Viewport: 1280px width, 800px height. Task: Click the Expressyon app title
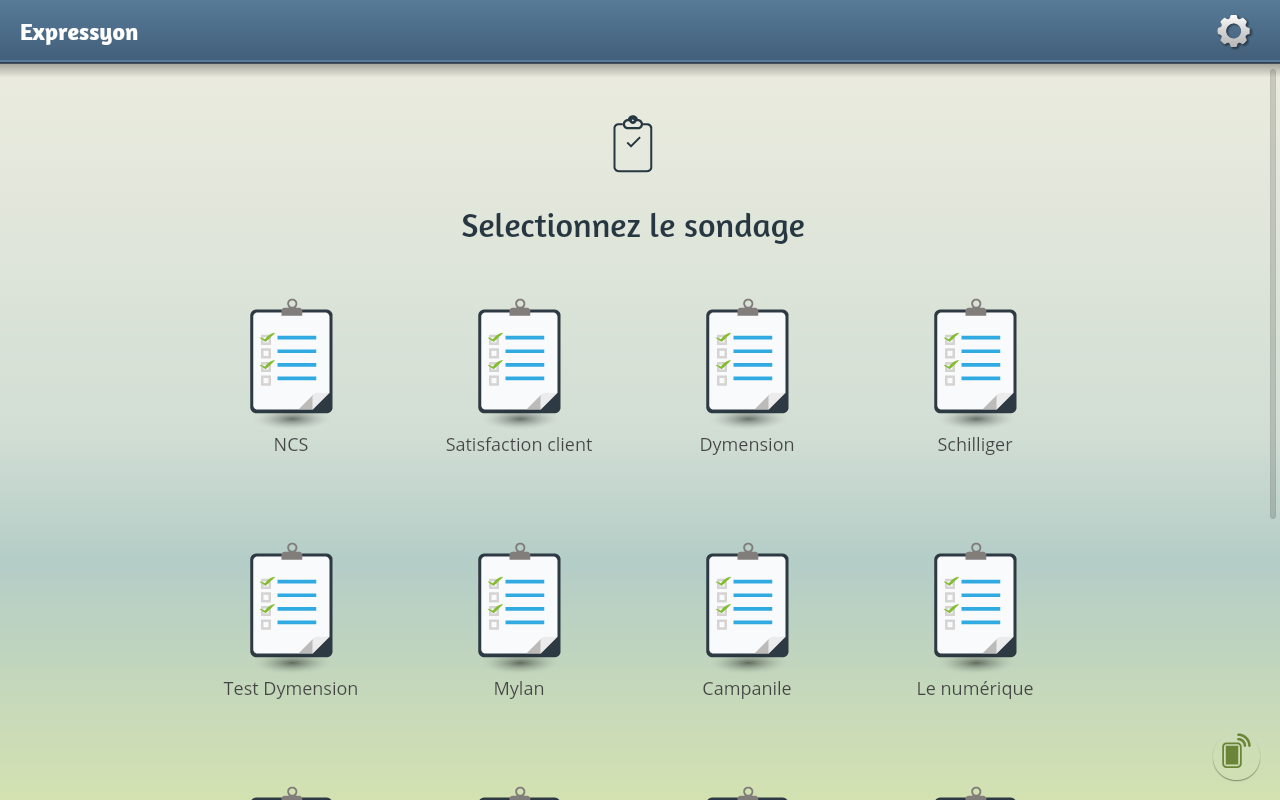79,32
